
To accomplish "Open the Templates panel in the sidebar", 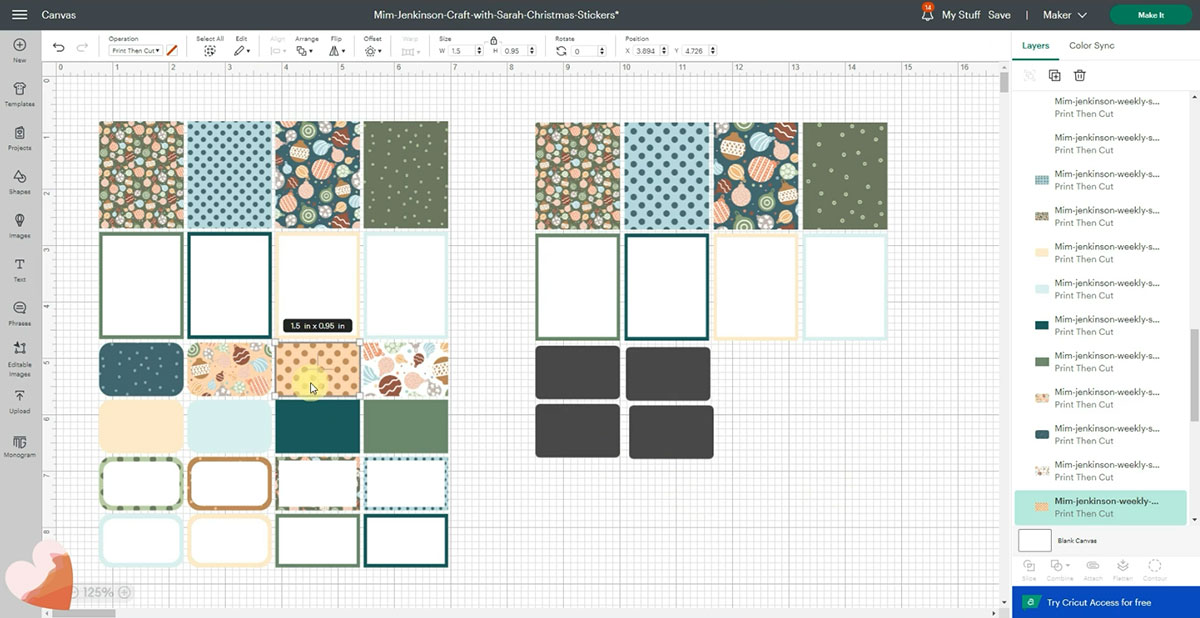I will pos(19,93).
